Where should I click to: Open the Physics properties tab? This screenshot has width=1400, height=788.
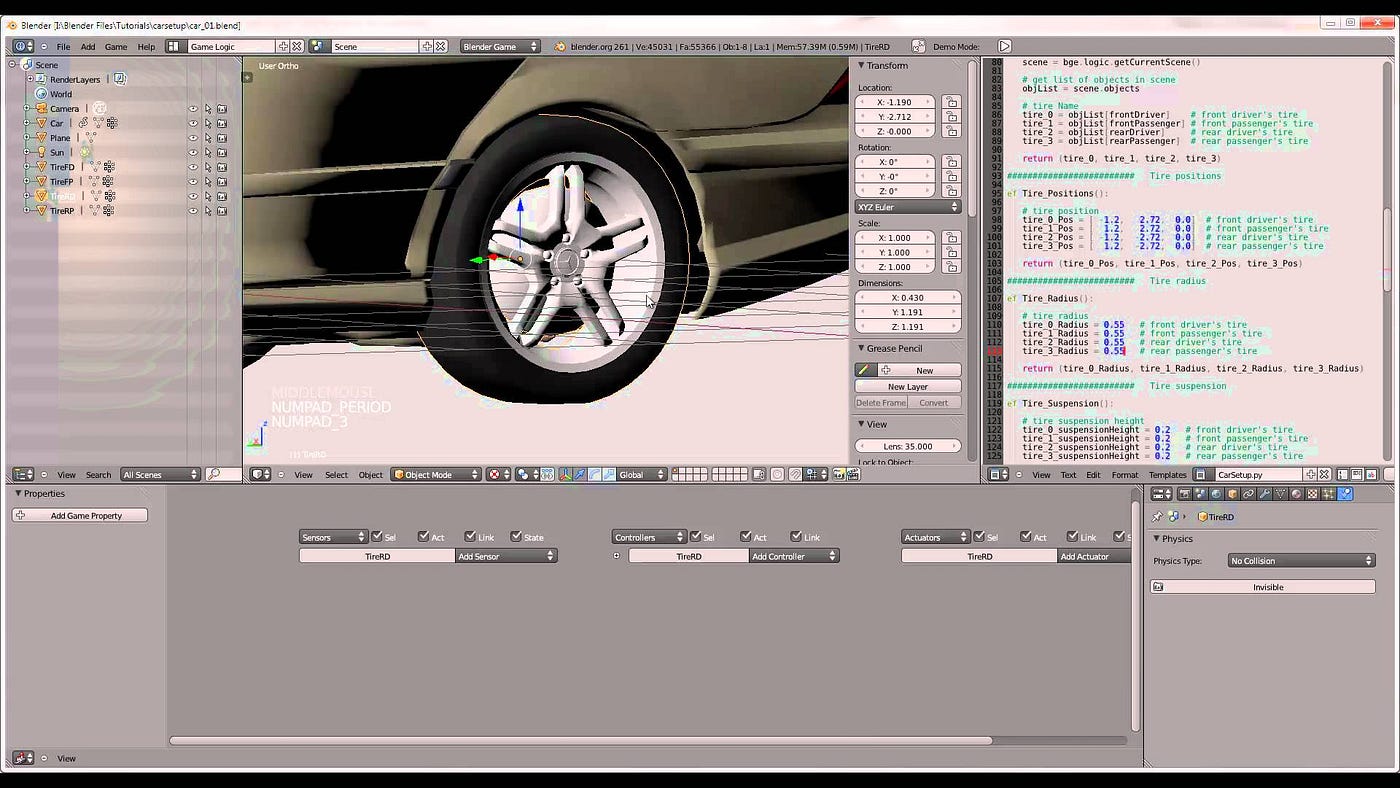click(x=1345, y=493)
